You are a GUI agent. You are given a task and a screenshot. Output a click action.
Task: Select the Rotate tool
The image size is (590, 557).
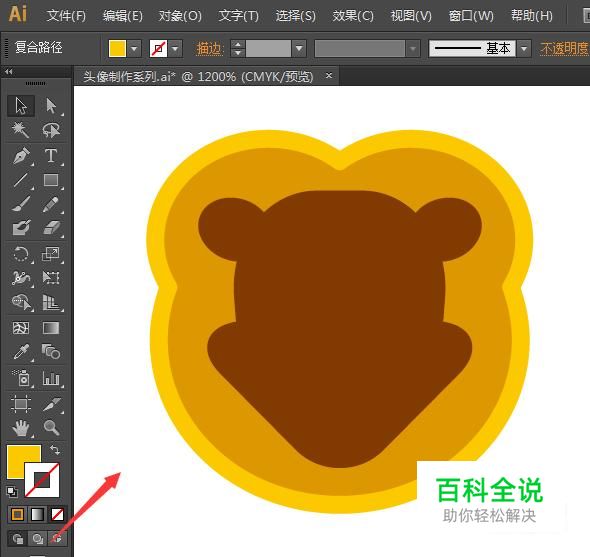point(21,254)
